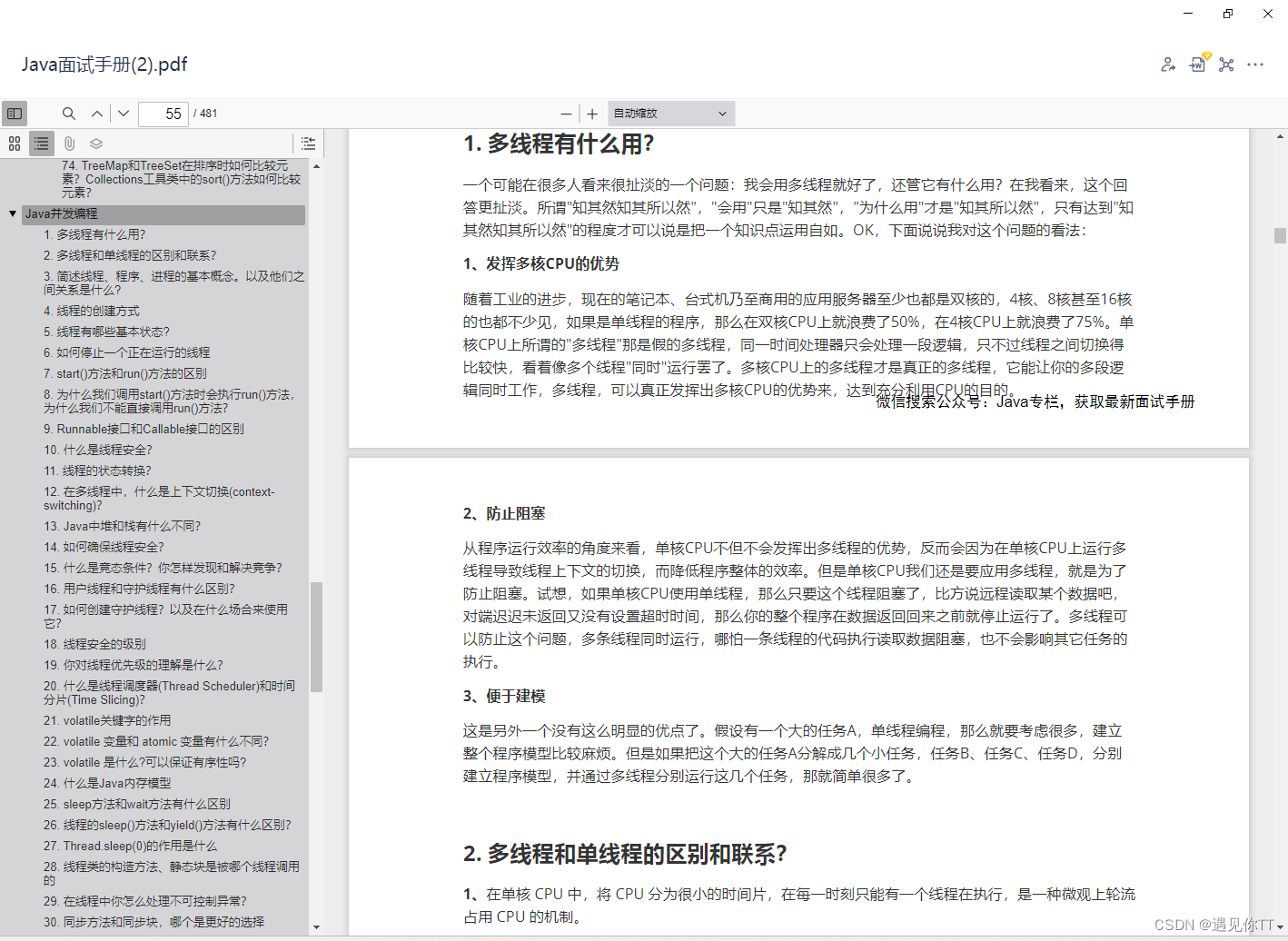Open outline item 74. TreeMap和TreeSet
This screenshot has height=941, width=1288.
click(182, 179)
